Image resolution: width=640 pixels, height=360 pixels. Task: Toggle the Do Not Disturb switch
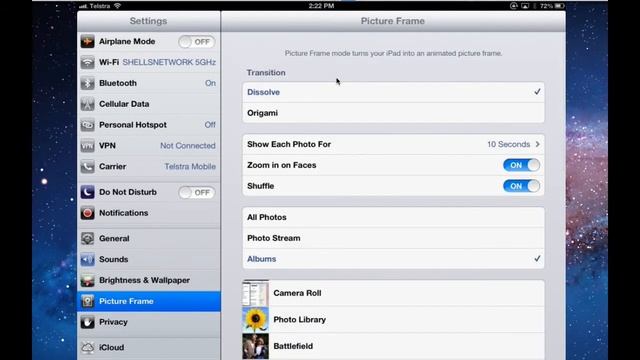point(196,192)
